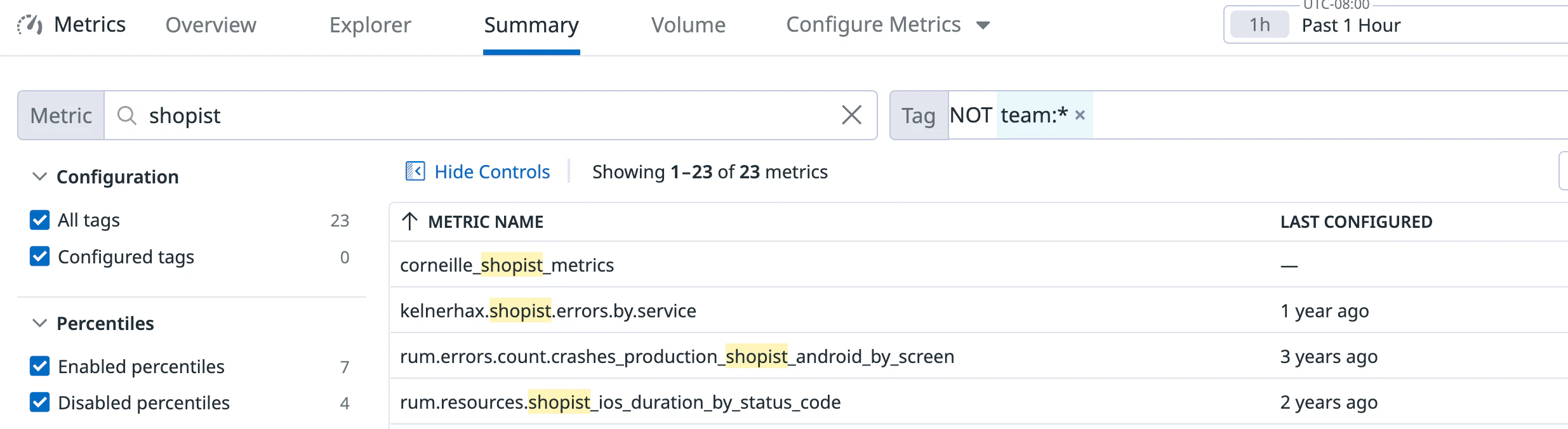The image size is (1568, 429).
Task: Click the All tags count 23
Action: pyautogui.click(x=340, y=220)
